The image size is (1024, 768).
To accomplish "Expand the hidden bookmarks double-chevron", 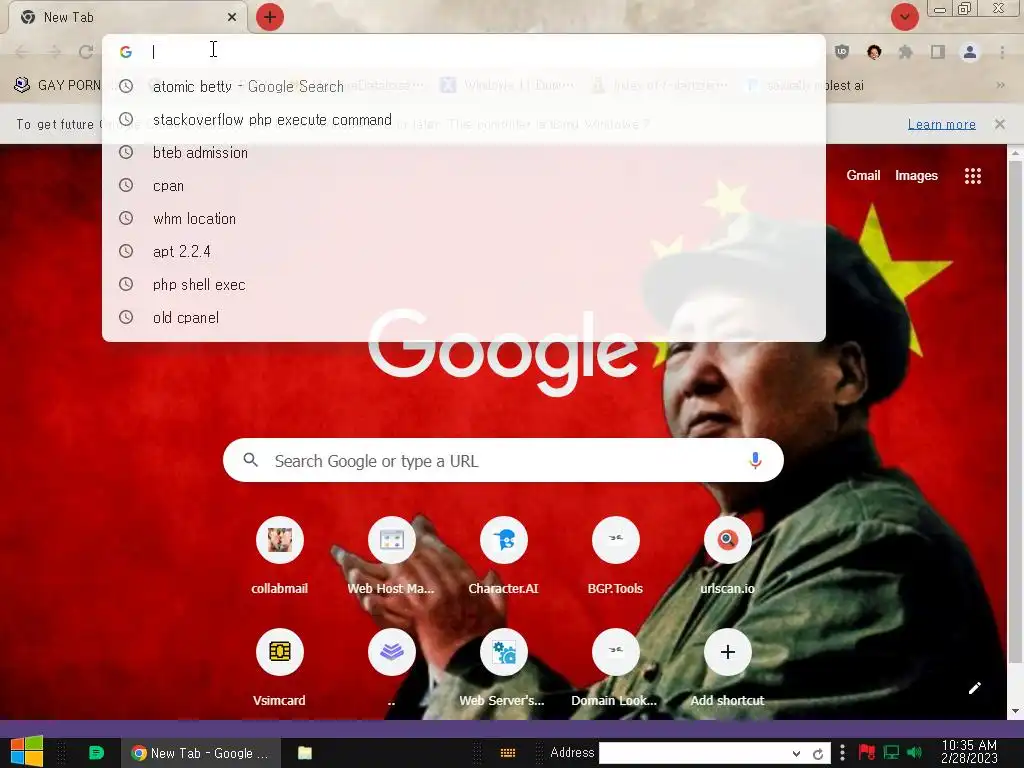I will pos(1000,86).
